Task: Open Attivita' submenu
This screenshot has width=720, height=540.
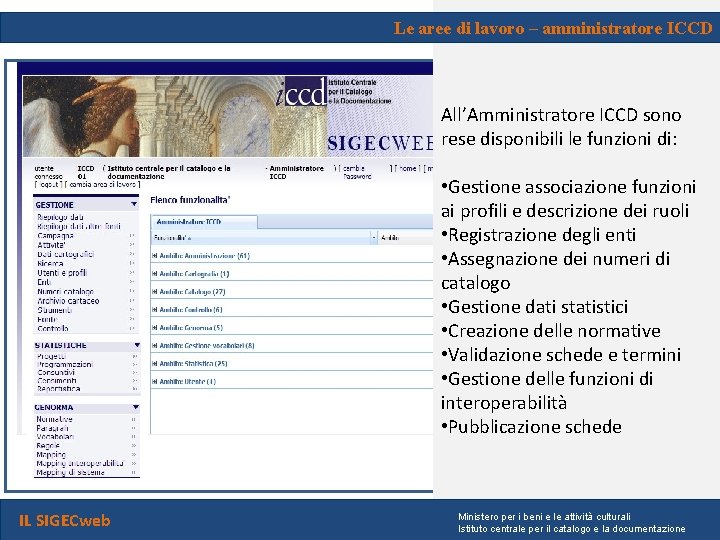Action: (x=51, y=245)
